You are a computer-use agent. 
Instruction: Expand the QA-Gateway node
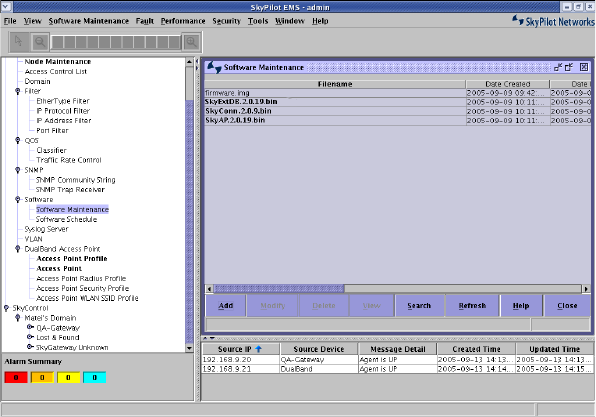[x=30, y=327]
